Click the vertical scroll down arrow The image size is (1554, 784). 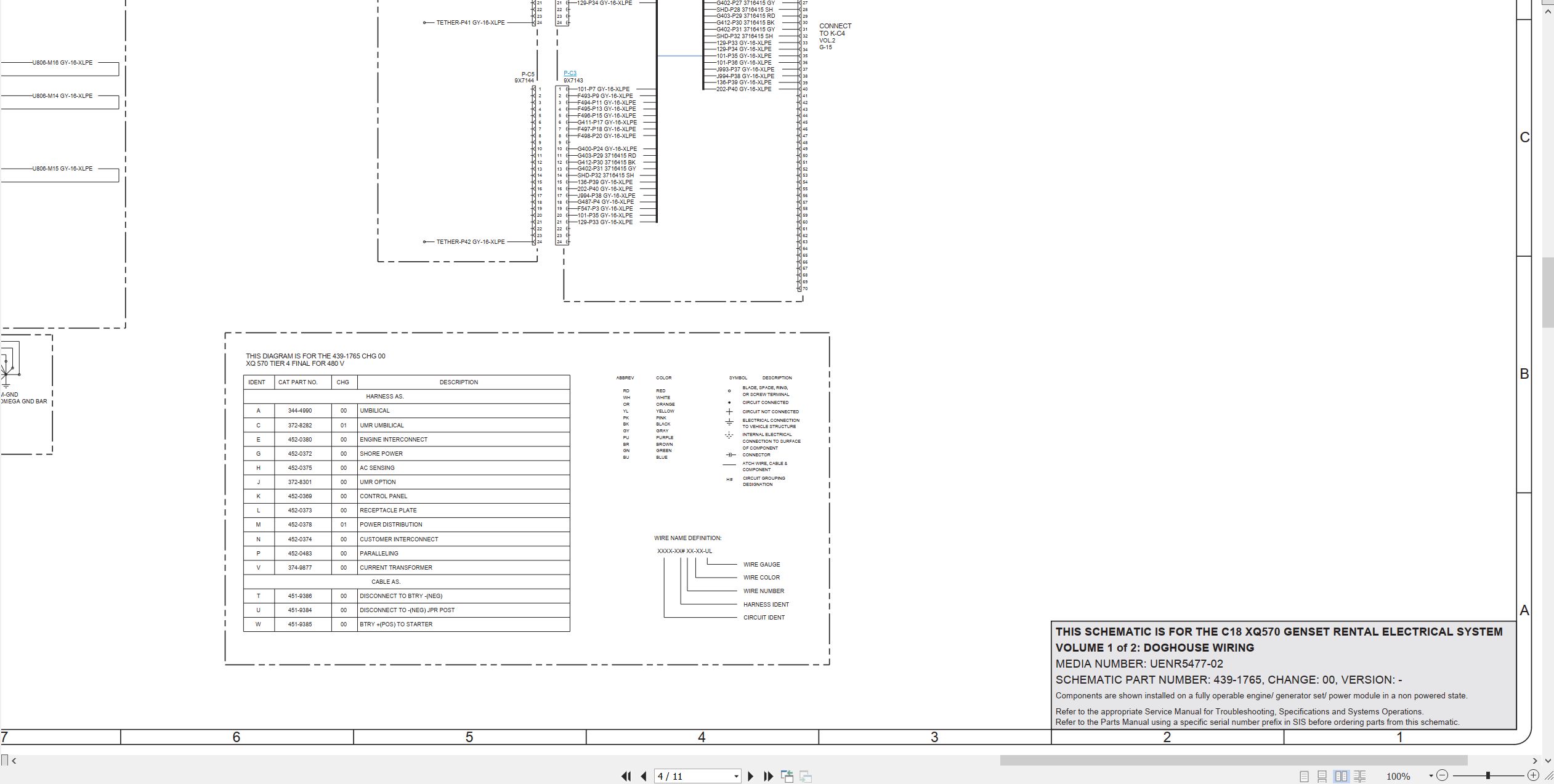pyautogui.click(x=1548, y=761)
